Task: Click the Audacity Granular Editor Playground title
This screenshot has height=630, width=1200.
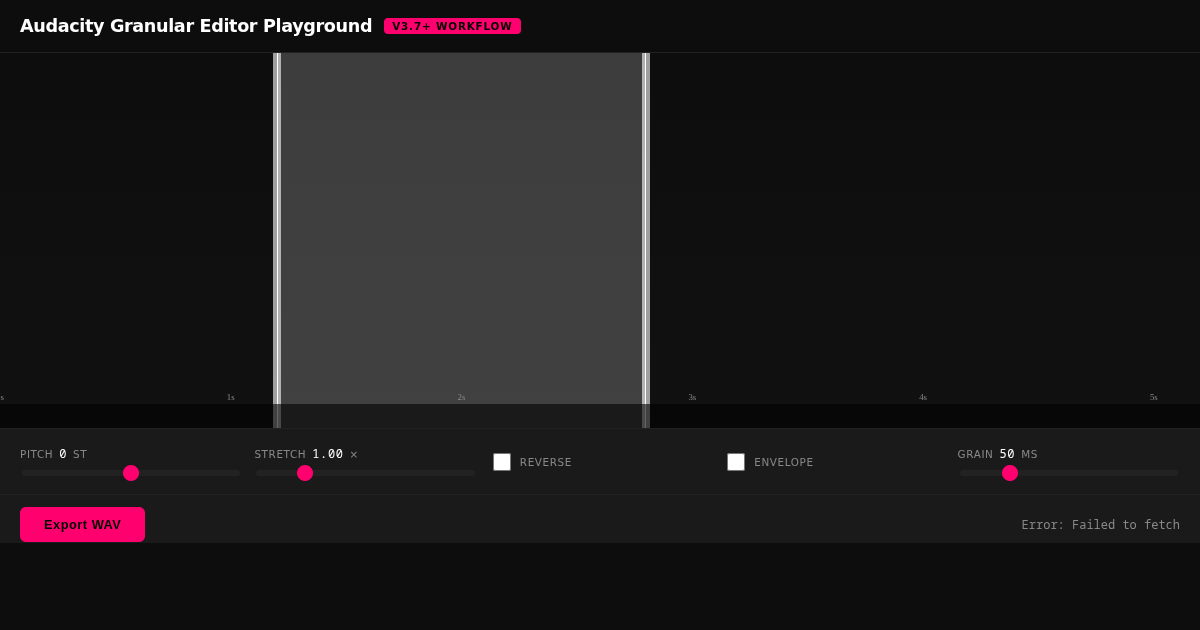Action: click(196, 26)
